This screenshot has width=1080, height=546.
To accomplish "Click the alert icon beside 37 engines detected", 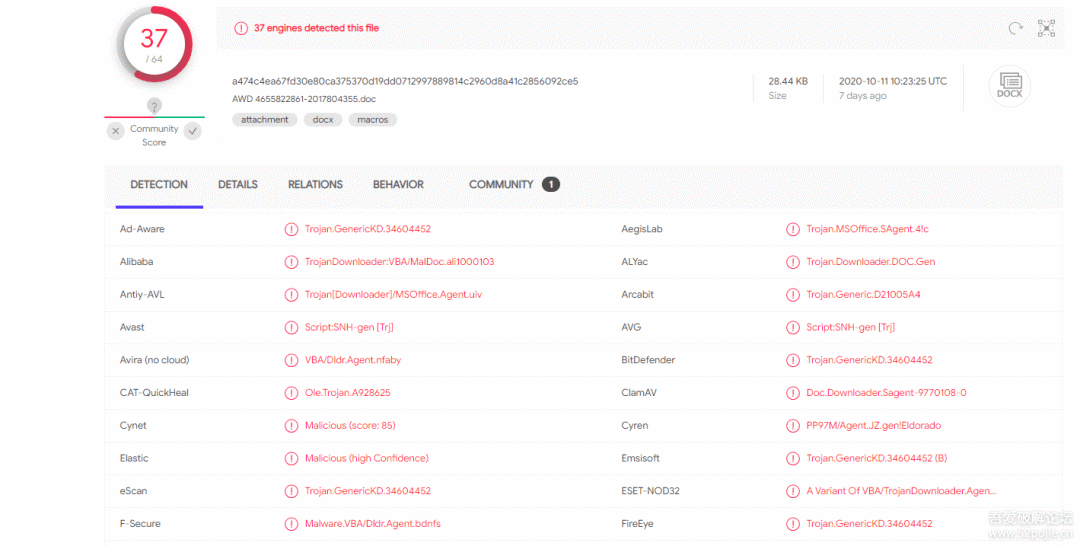I will point(241,29).
